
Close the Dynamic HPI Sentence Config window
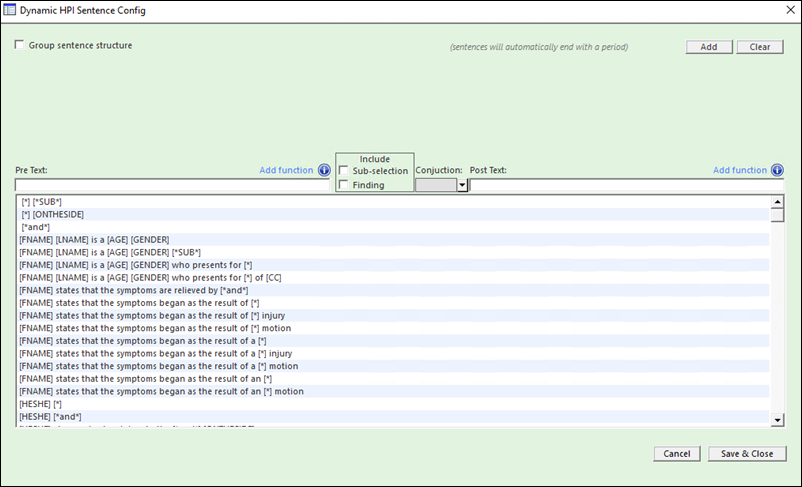tap(790, 10)
